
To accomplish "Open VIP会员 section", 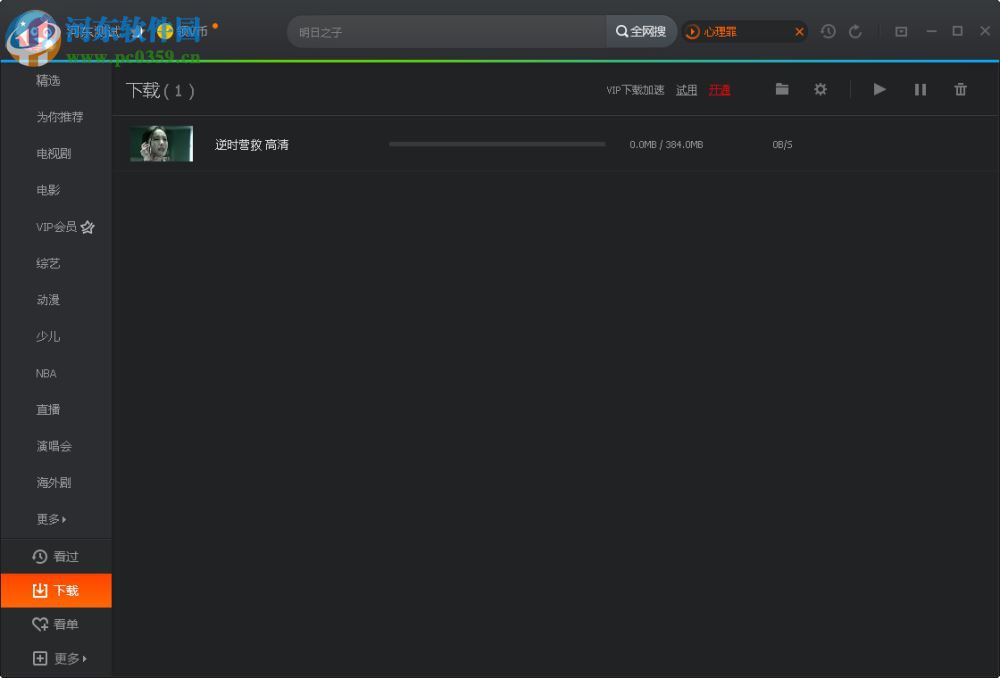I will tap(65, 226).
